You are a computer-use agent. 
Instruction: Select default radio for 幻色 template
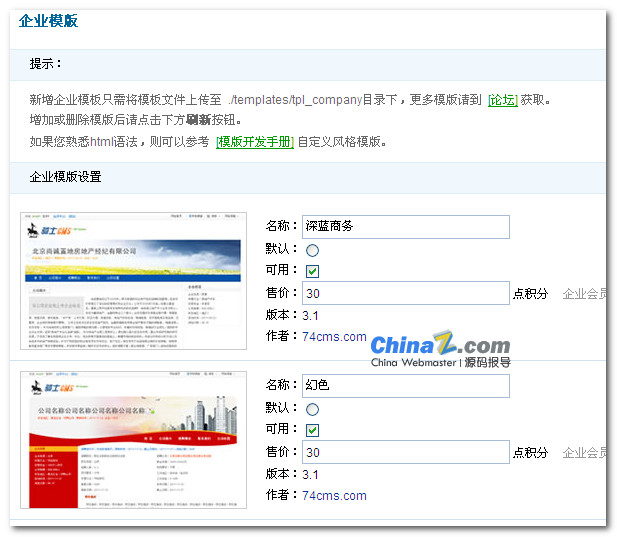pos(312,409)
